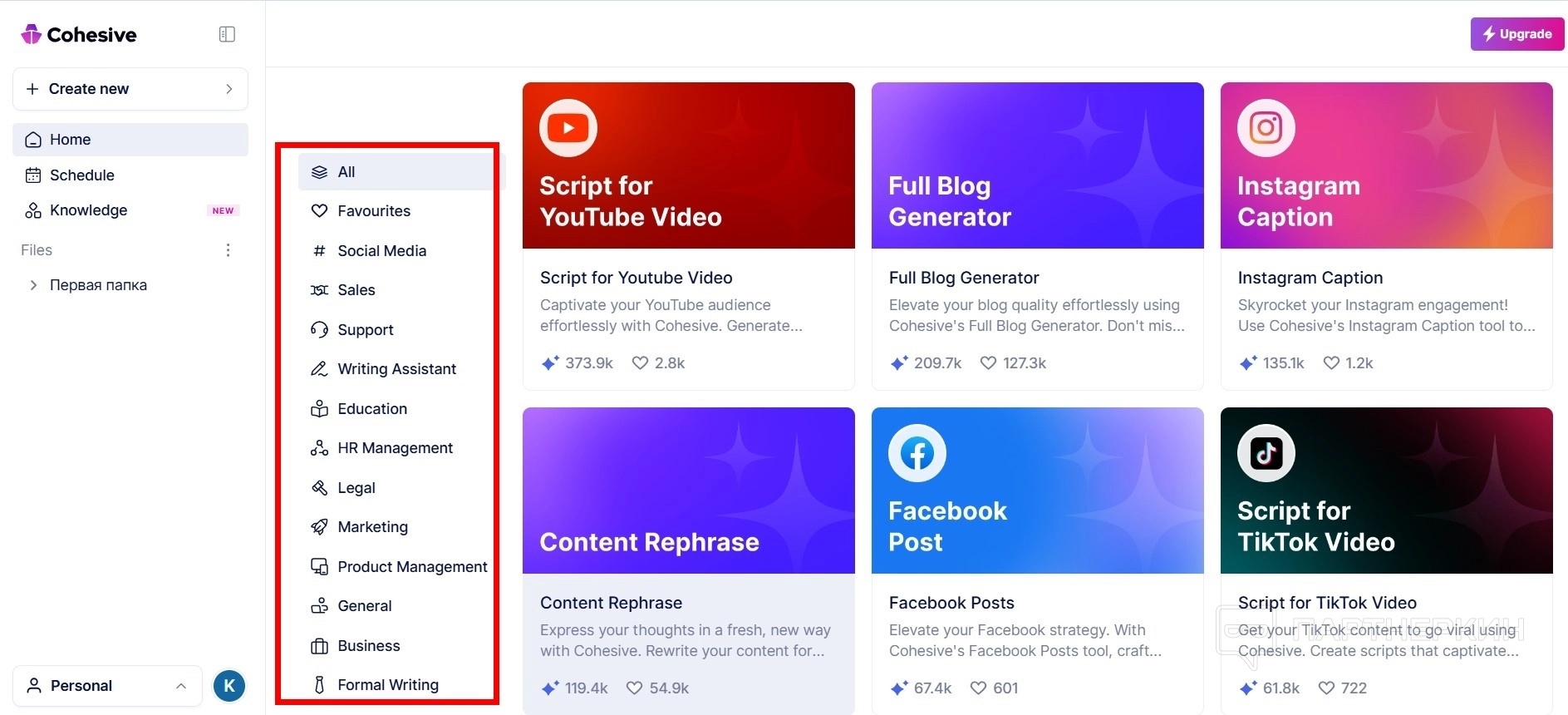Favourite the Script for TikTok Video heart
Screen dimensions: 1568x715
coord(1327,688)
